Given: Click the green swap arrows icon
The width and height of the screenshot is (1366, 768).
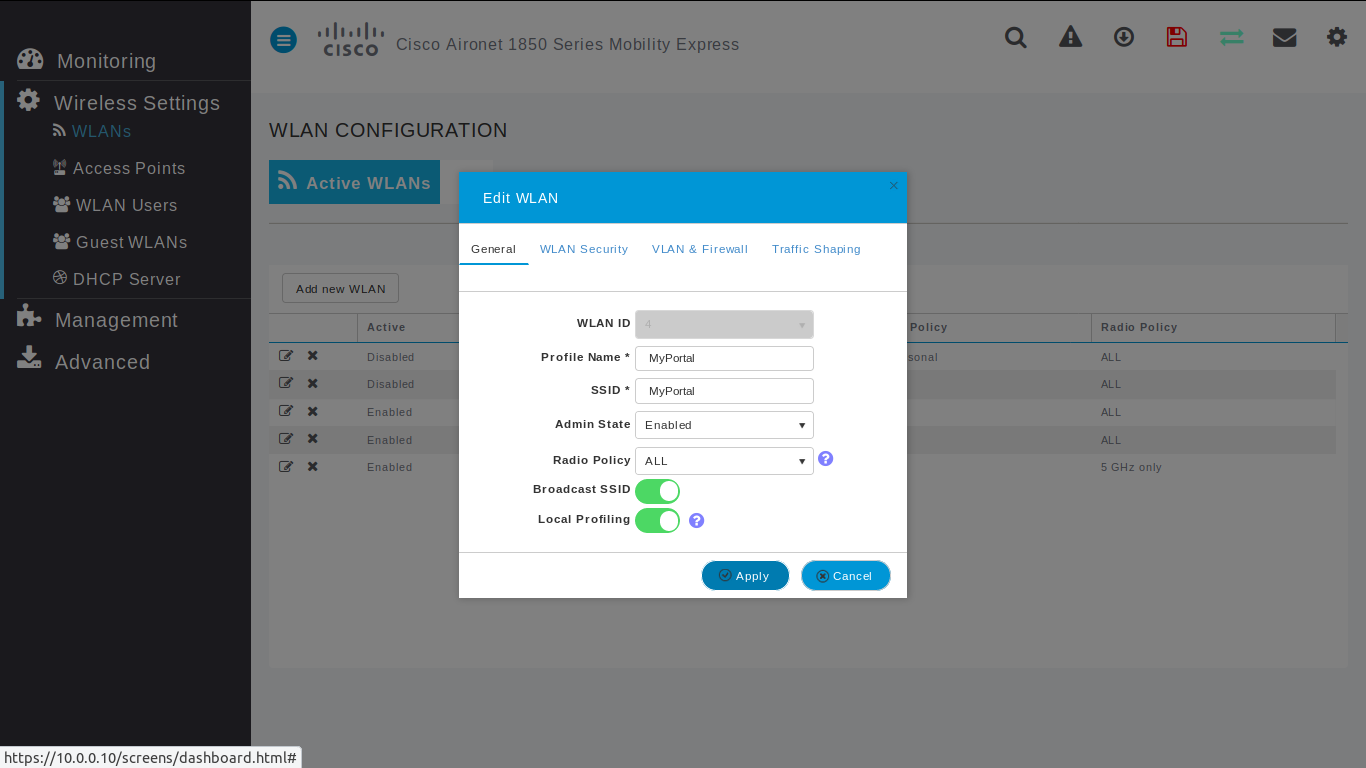Looking at the screenshot, I should click(1231, 38).
